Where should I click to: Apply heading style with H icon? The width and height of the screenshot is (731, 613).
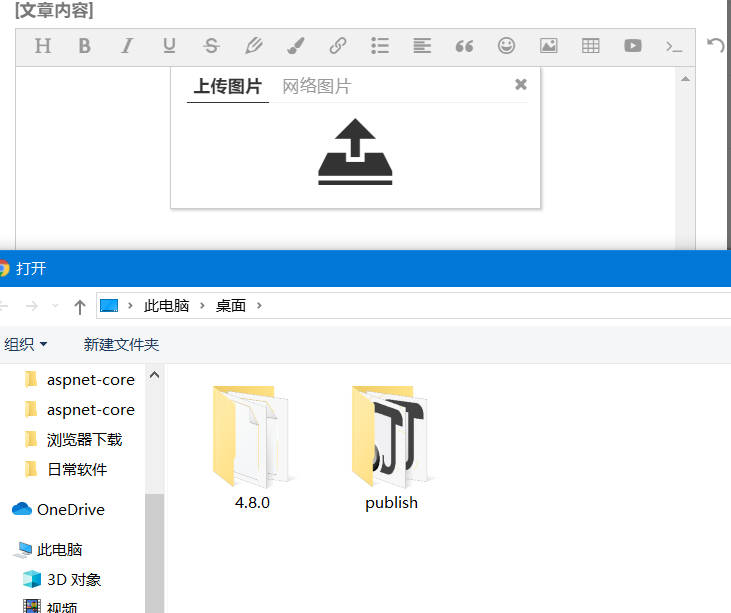pos(43,46)
